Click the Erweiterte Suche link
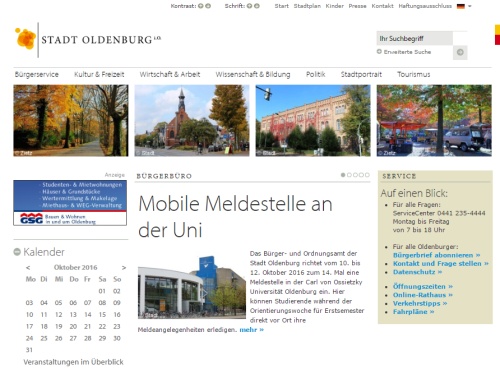500x369 pixels. point(407,52)
